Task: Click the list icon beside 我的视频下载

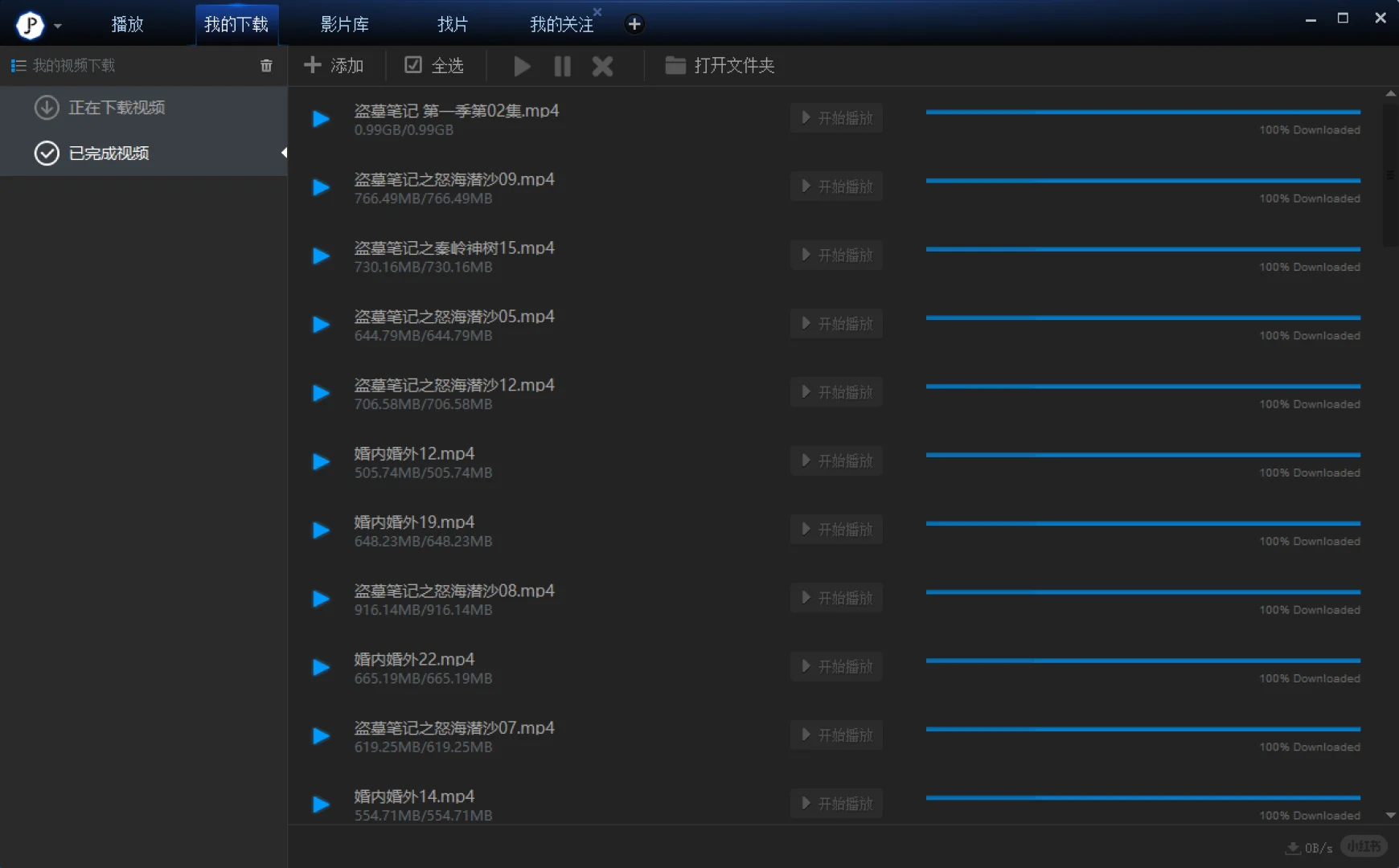Action: pos(18,66)
